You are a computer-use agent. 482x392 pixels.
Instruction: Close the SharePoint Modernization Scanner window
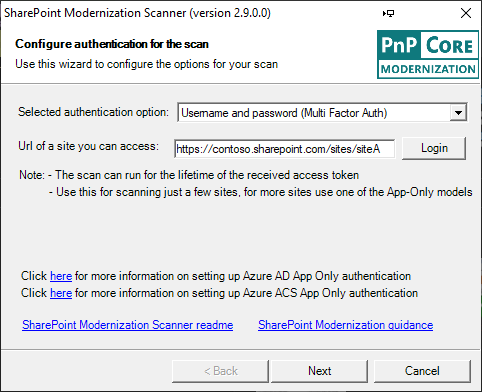(x=466, y=13)
